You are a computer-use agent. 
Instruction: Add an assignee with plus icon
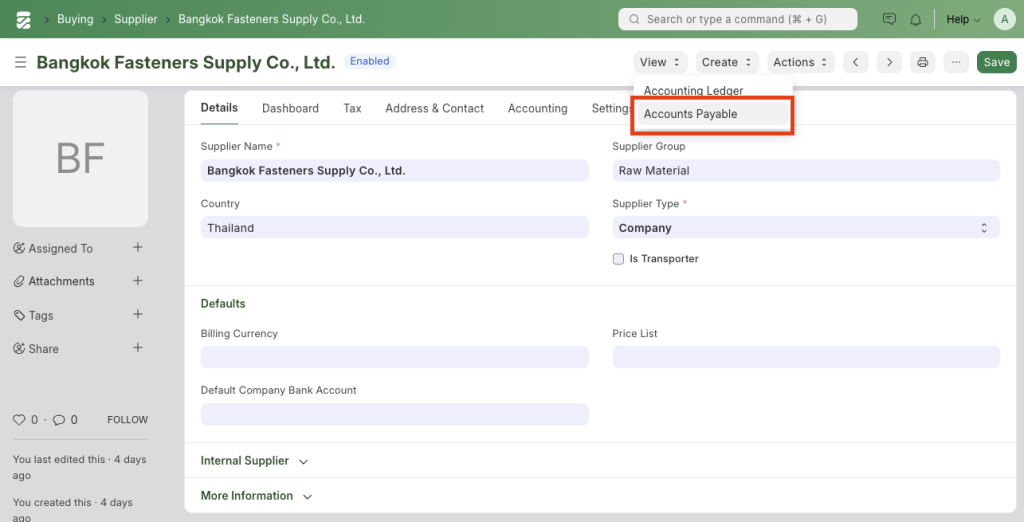click(x=138, y=248)
